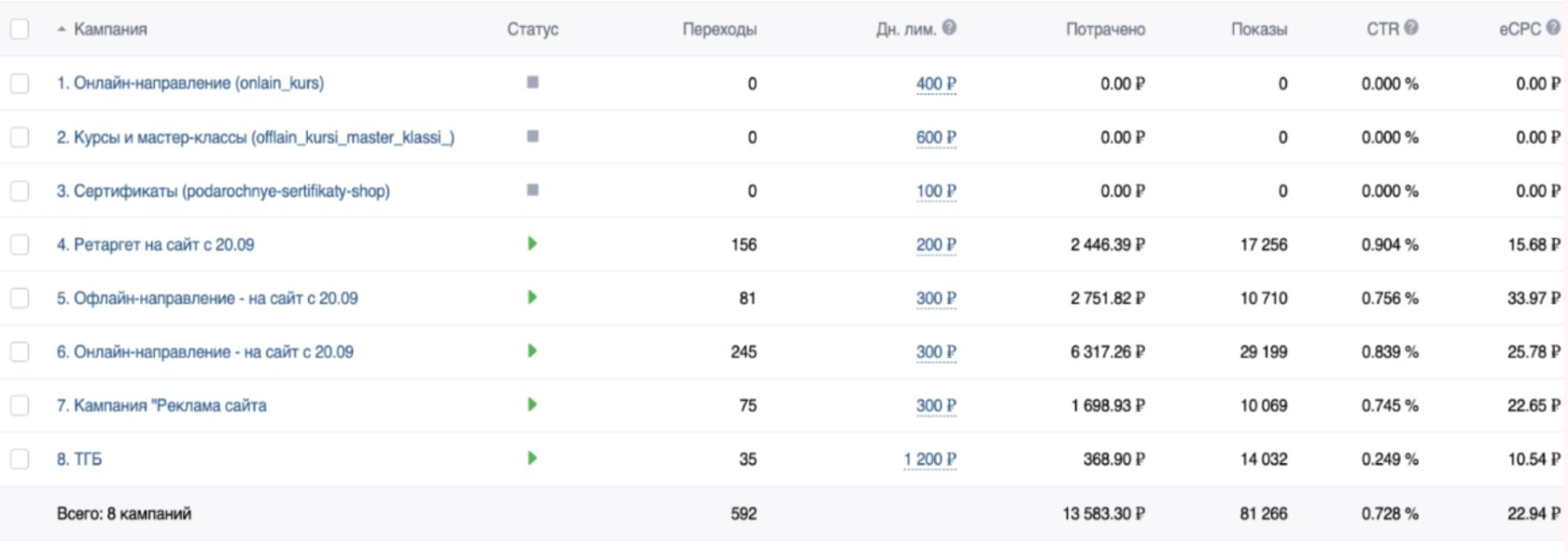
Task: Click the help icon next to eCPC
Action: 1553,28
